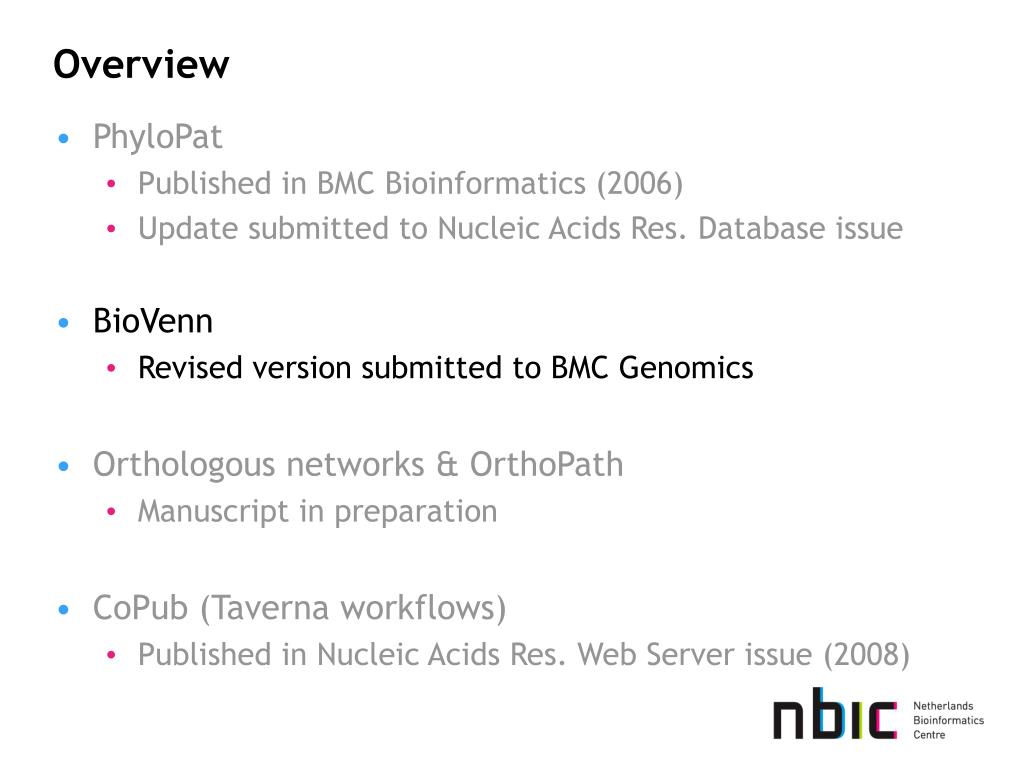
Task: Select 'CoPub (Taverna workflows)' heading
Action: [x=299, y=609]
